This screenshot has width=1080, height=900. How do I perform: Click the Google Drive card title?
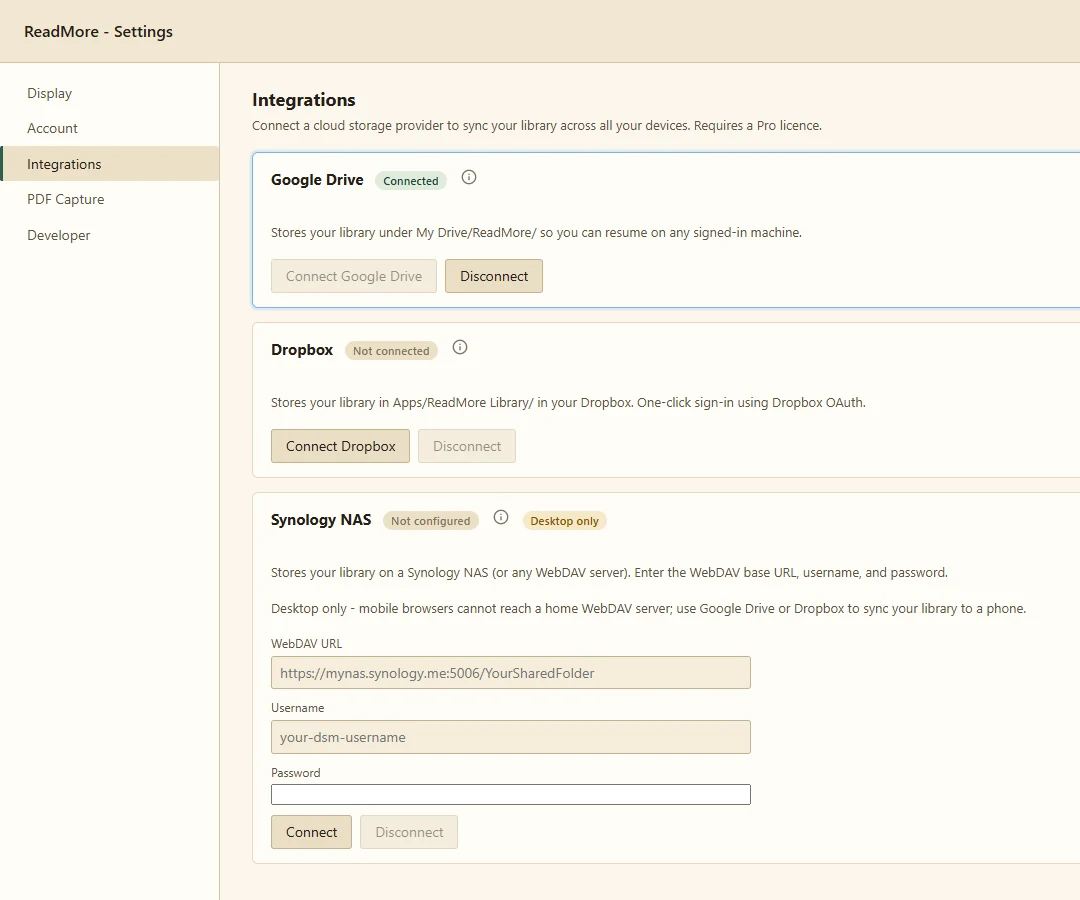coord(317,180)
